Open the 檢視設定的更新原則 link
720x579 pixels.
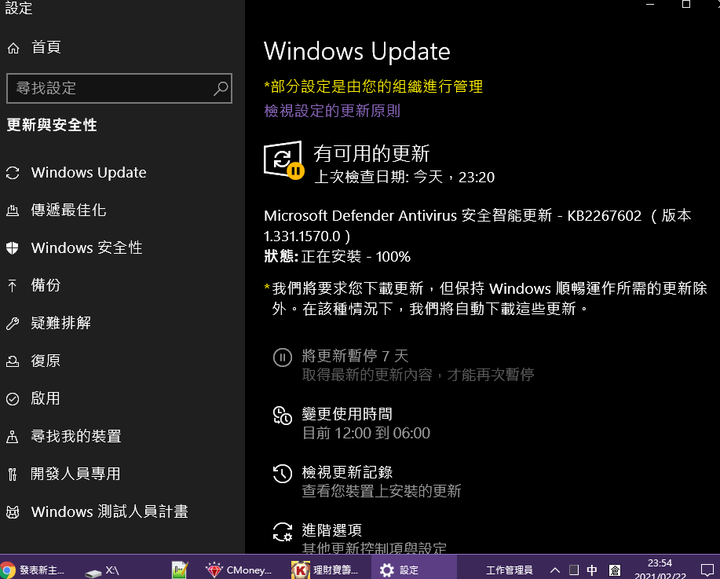coord(332,111)
